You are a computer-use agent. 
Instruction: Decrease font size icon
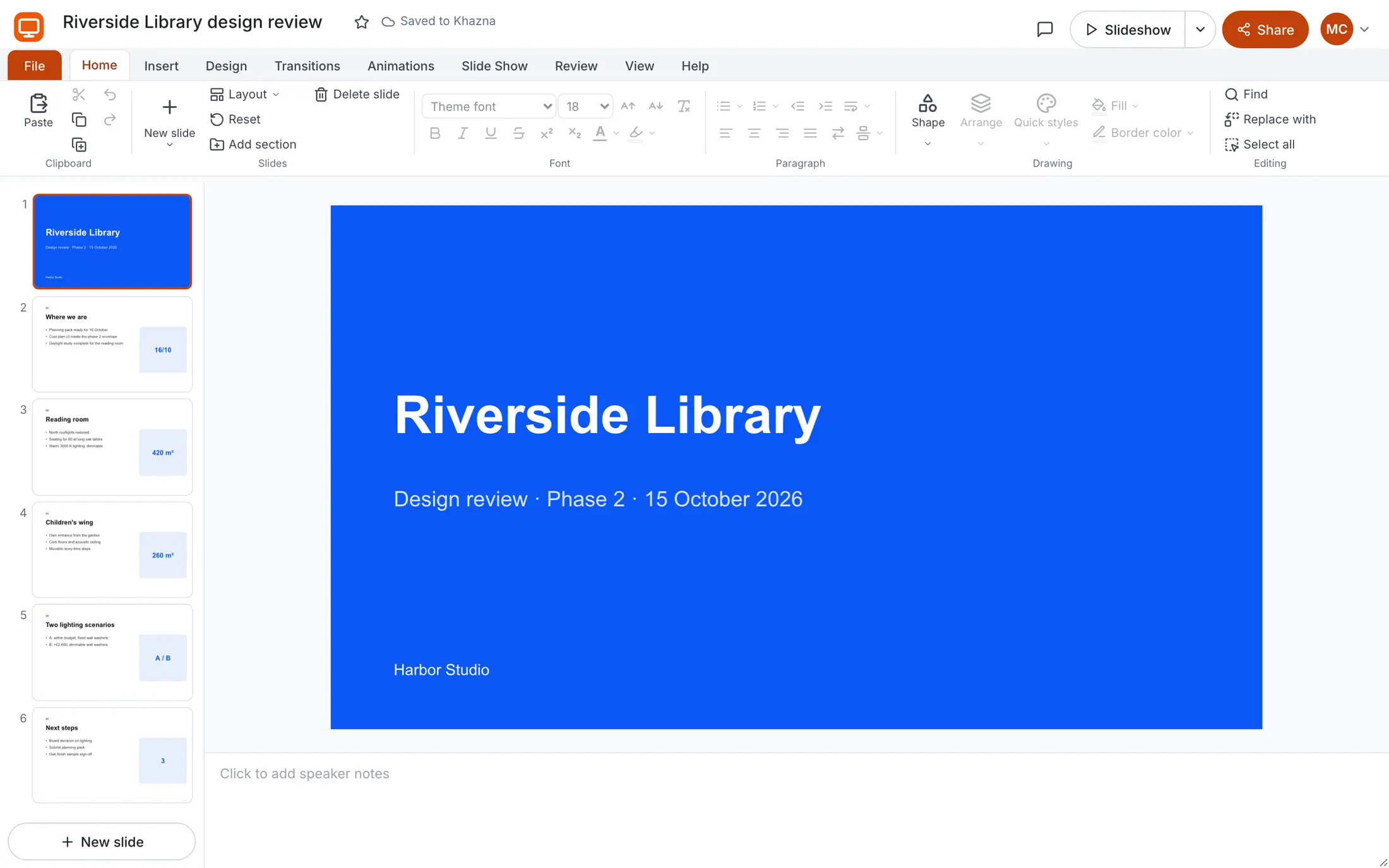656,106
